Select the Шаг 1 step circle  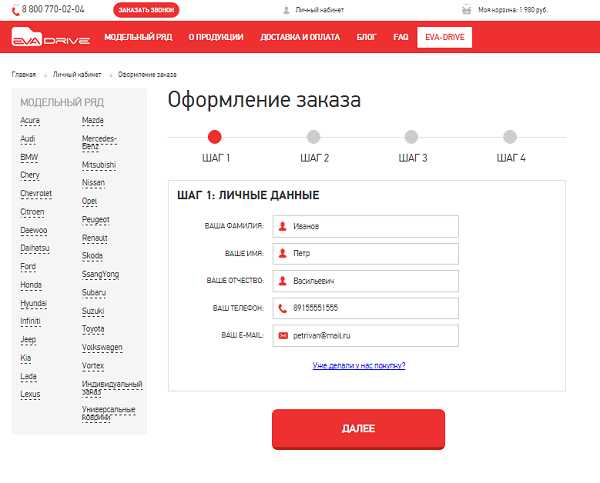pyautogui.click(x=215, y=137)
